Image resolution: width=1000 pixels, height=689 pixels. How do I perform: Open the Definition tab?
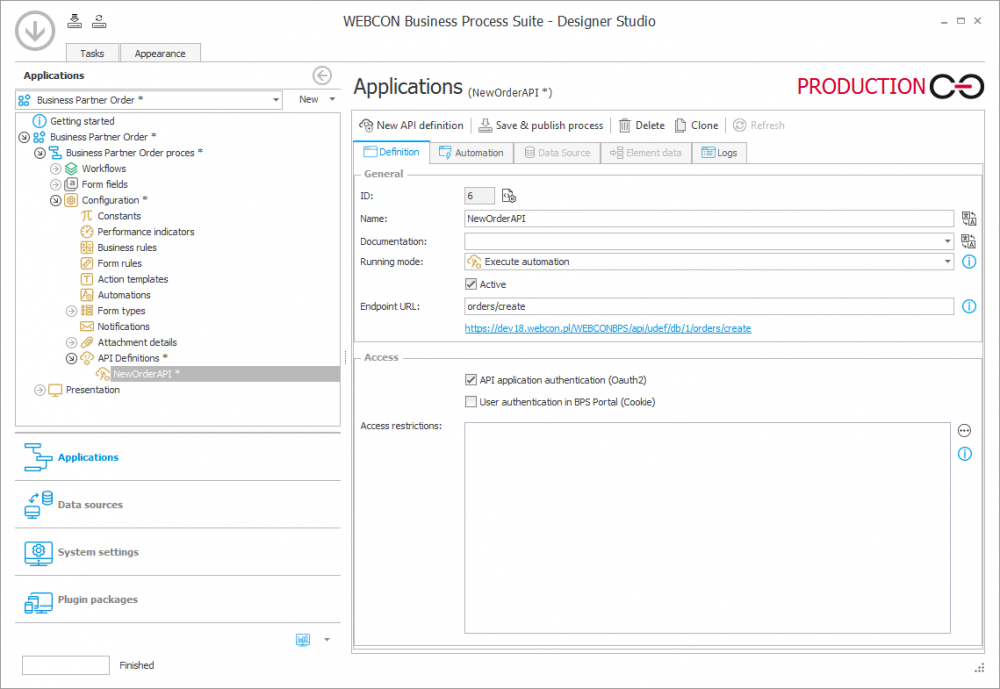[391, 152]
